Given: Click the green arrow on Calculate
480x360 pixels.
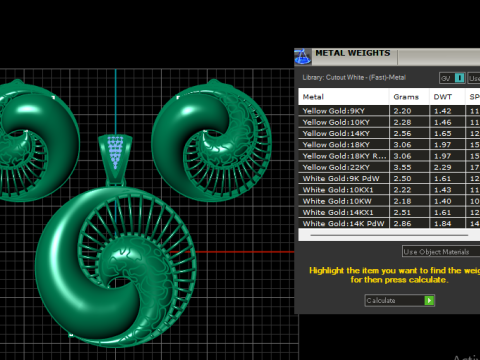Looking at the screenshot, I should 429,300.
